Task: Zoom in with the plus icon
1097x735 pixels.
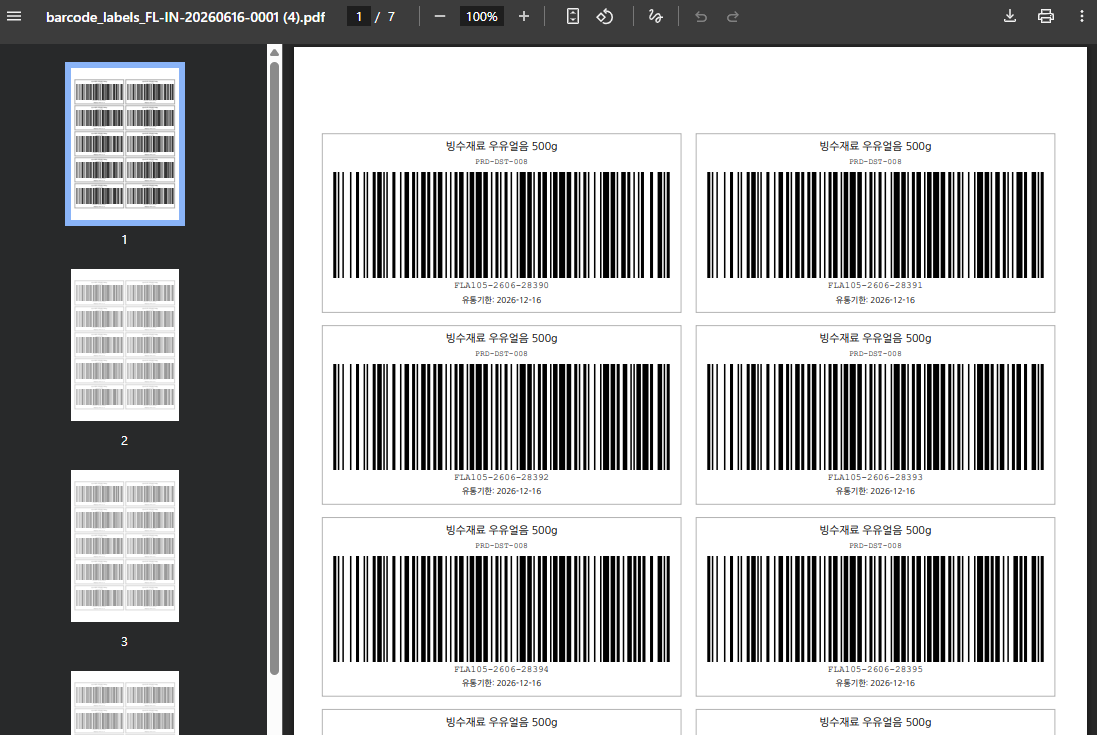Action: tap(523, 16)
